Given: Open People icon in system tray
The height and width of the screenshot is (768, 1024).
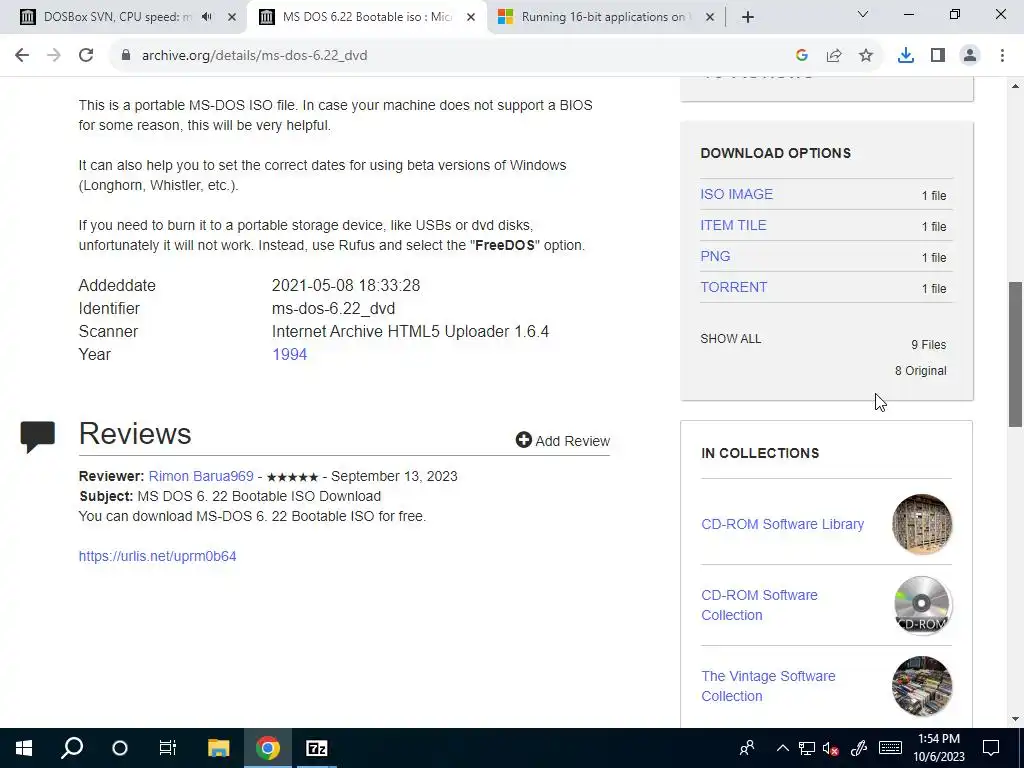Looking at the screenshot, I should point(747,748).
